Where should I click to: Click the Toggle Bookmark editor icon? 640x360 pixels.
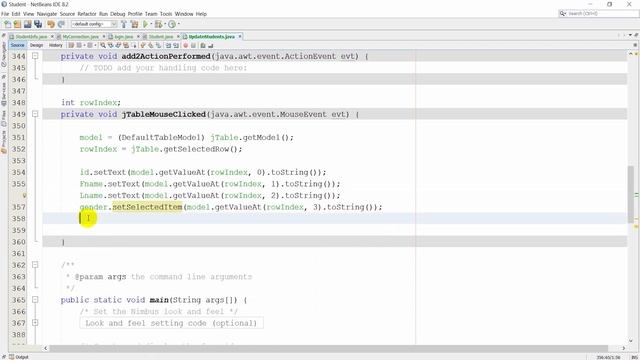point(158,45)
